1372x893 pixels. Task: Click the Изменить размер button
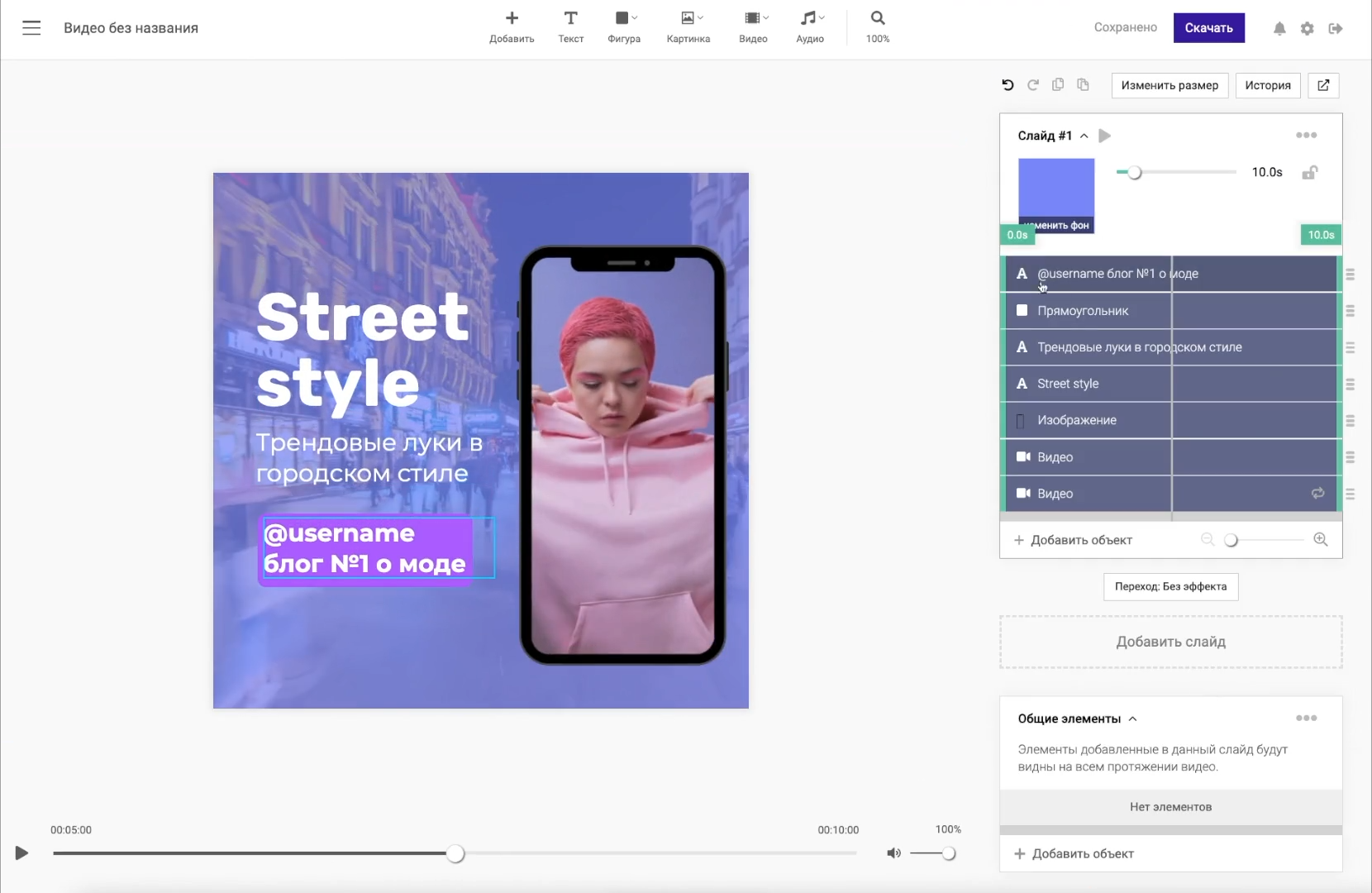[x=1170, y=85]
